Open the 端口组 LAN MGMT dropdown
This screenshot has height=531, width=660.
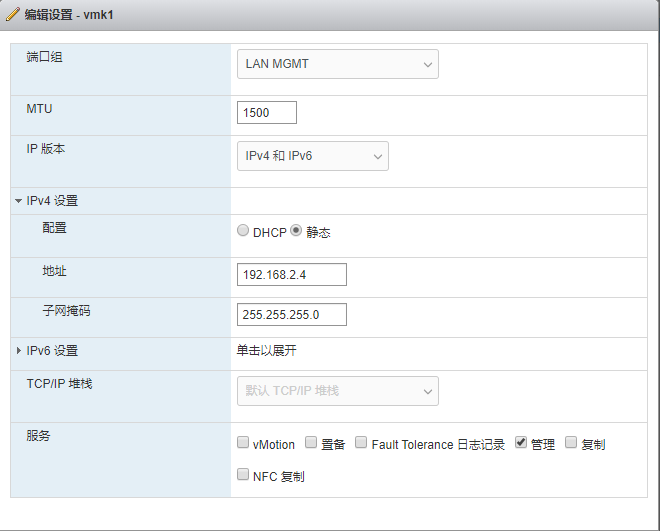[338, 65]
